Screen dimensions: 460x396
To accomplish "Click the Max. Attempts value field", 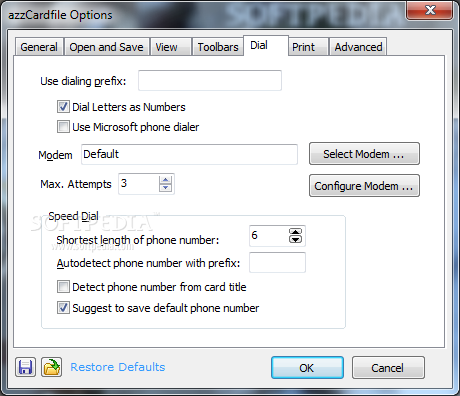I will pyautogui.click(x=139, y=184).
